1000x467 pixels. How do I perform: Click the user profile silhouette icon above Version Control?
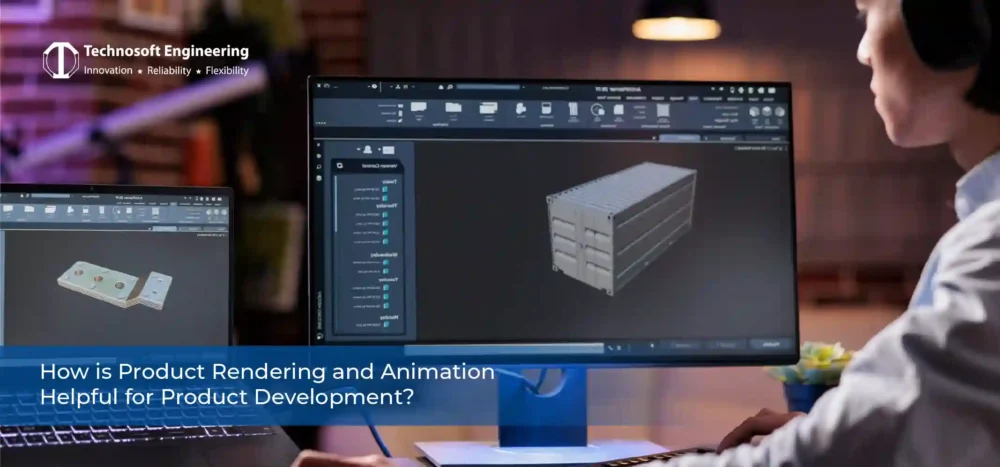(x=368, y=149)
